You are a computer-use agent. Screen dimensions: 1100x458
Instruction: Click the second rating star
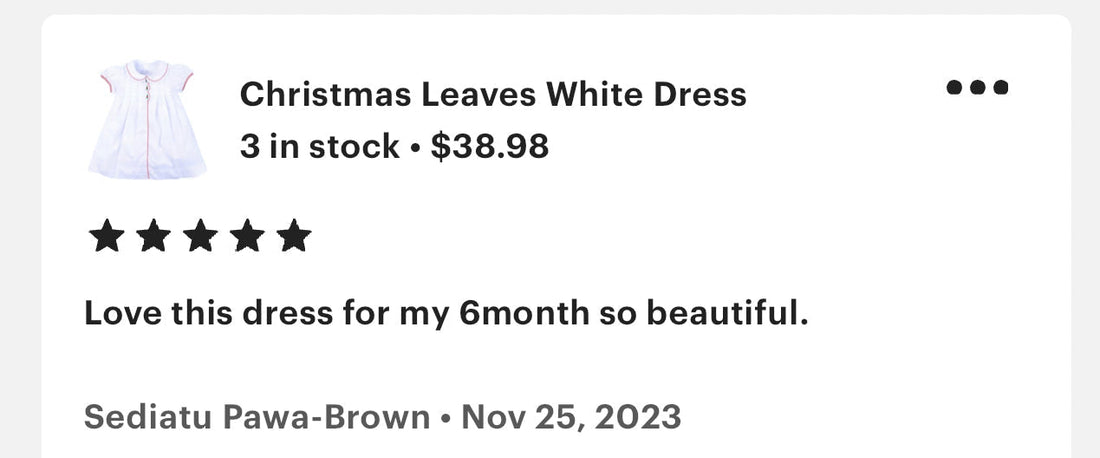tap(154, 236)
